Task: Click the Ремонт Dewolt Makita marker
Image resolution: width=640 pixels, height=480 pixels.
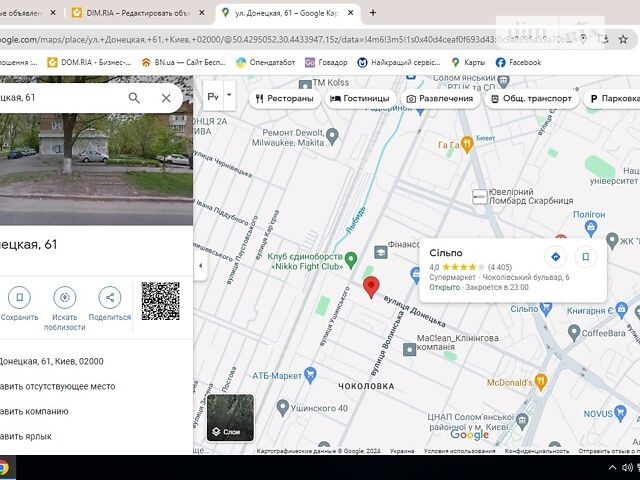Action: click(x=333, y=136)
